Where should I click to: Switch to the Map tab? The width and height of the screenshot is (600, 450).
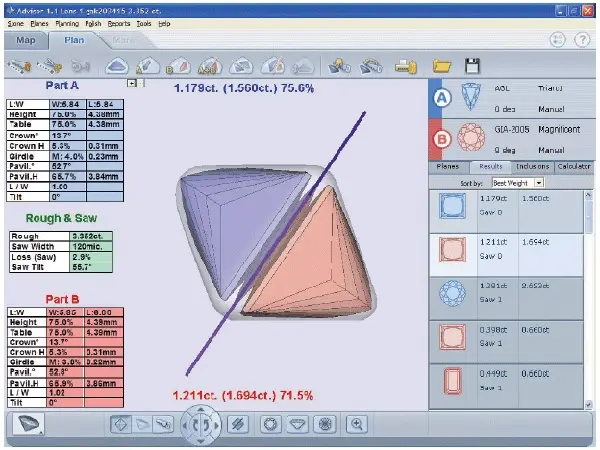pyautogui.click(x=26, y=40)
